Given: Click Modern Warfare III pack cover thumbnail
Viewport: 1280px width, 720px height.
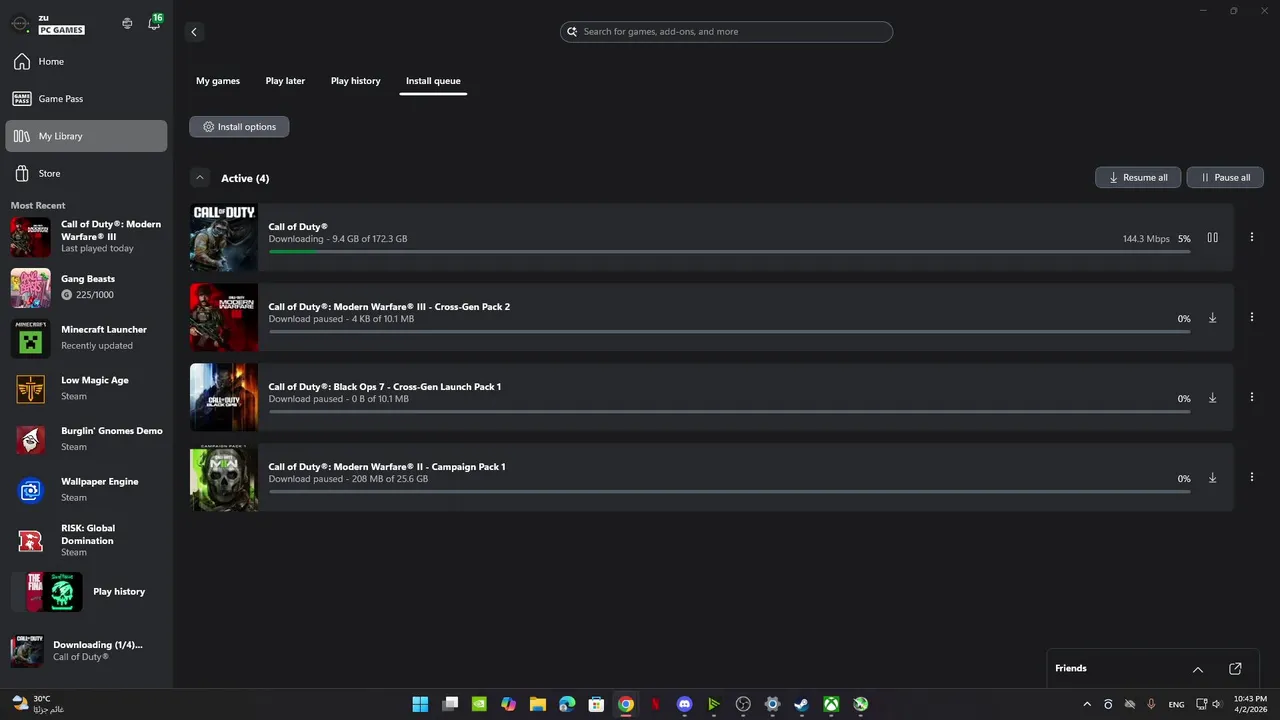Looking at the screenshot, I should click(224, 317).
